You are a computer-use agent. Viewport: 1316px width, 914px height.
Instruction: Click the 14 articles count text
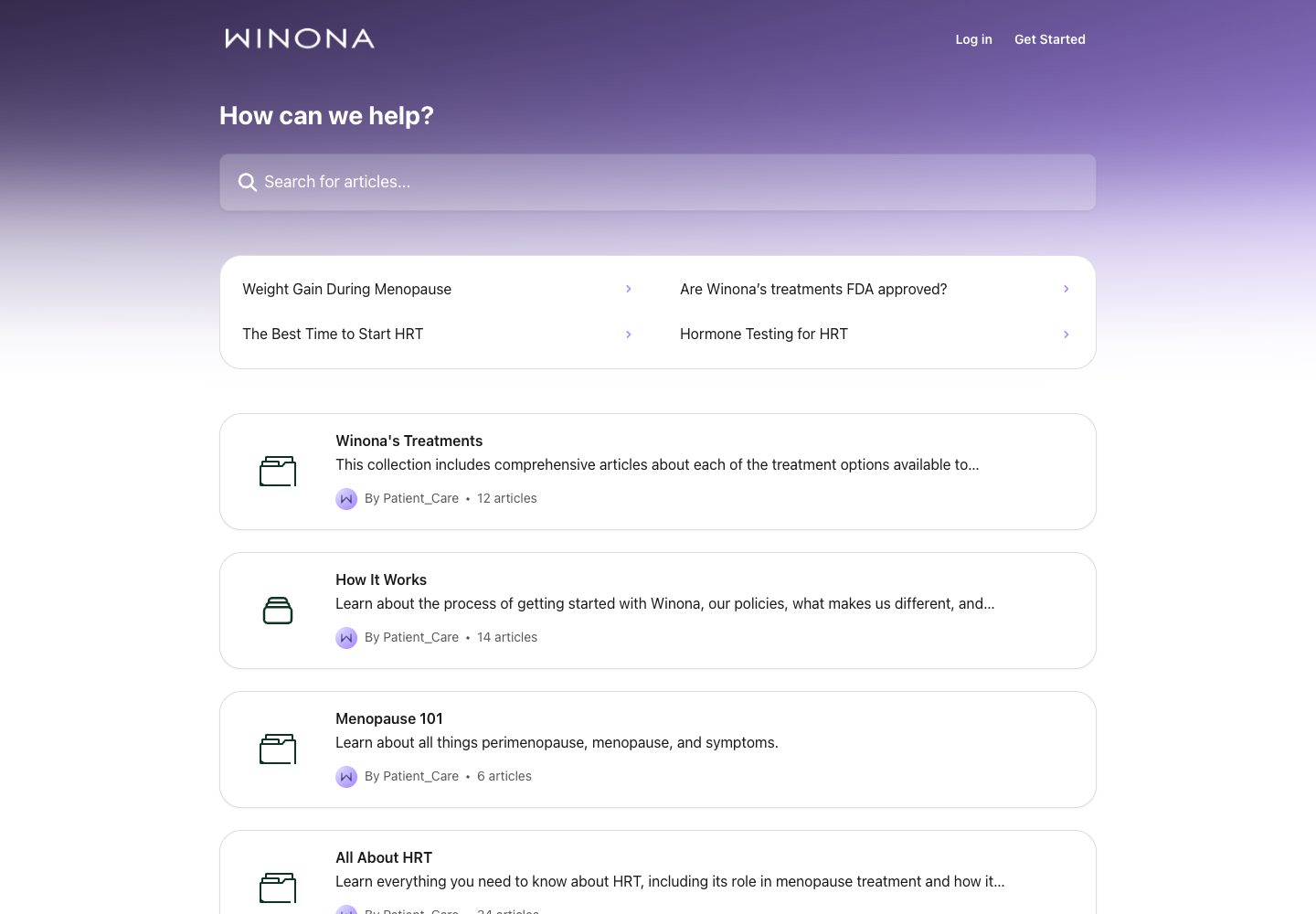507,637
